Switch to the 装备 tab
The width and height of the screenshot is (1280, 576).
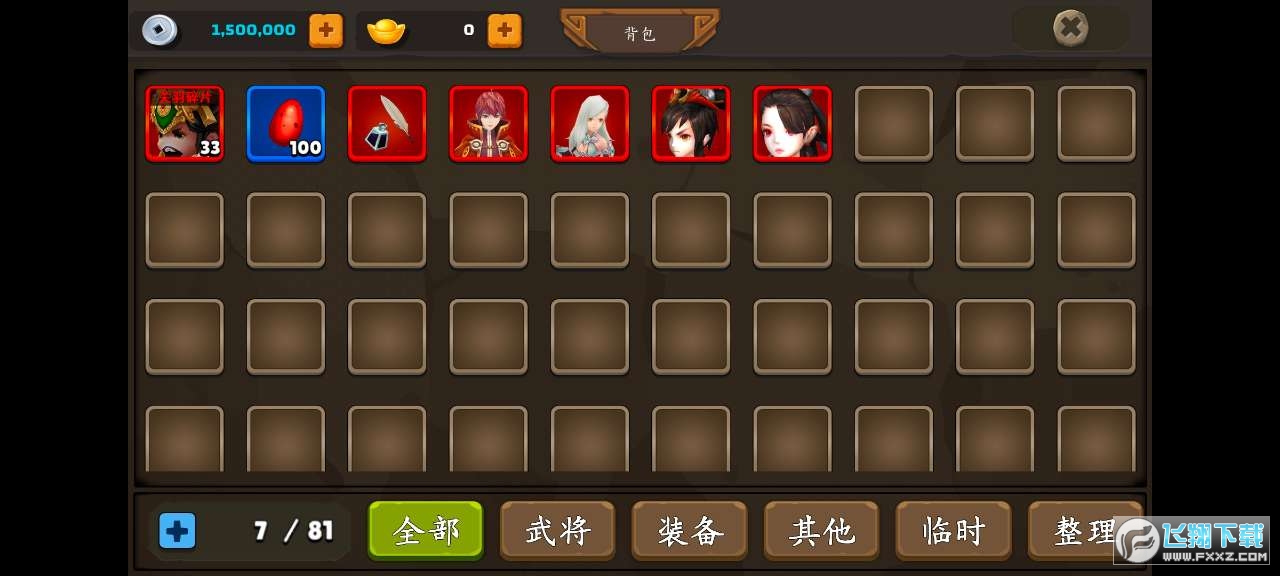tap(690, 530)
